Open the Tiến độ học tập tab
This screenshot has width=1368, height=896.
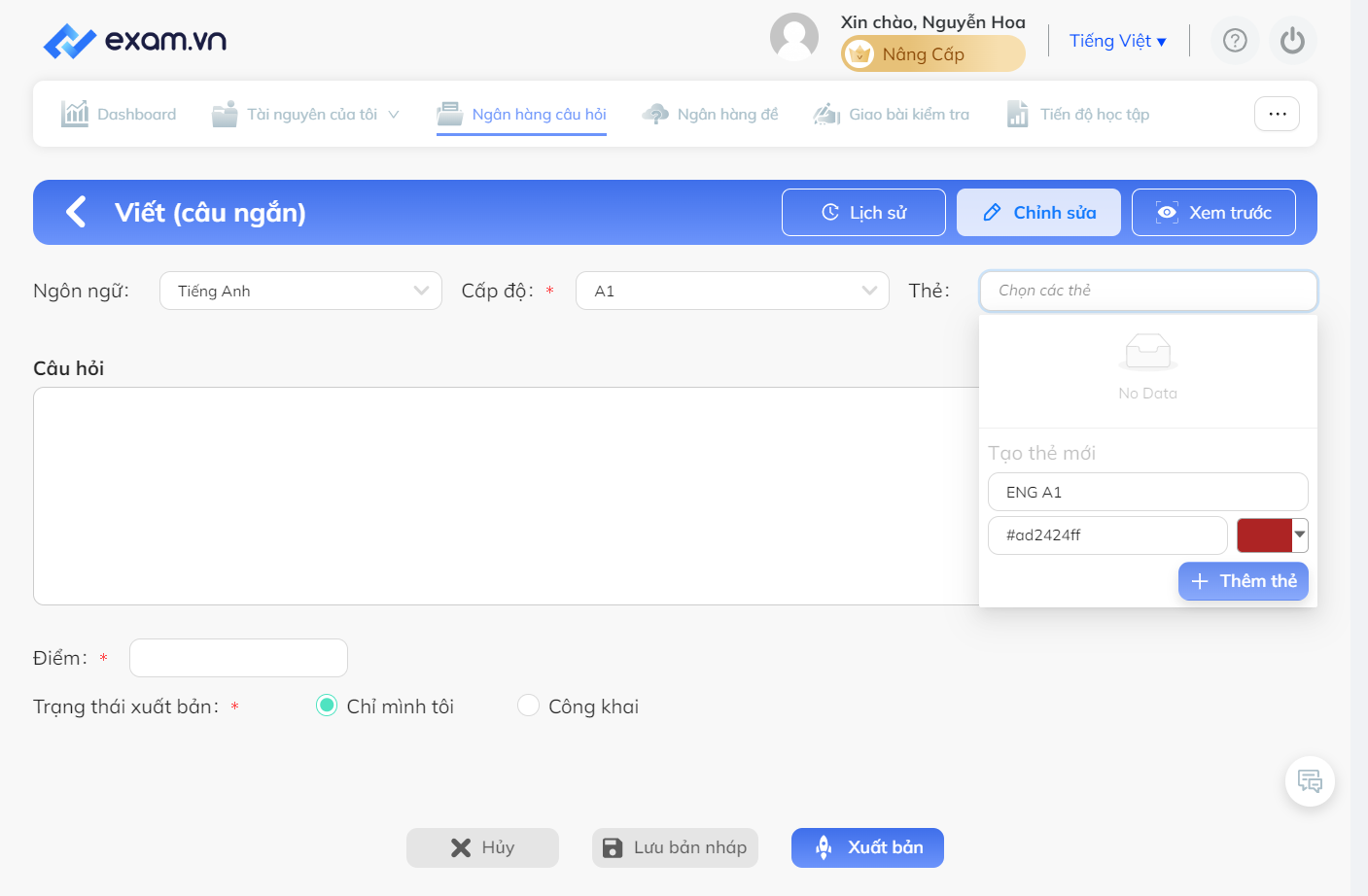click(x=1077, y=114)
